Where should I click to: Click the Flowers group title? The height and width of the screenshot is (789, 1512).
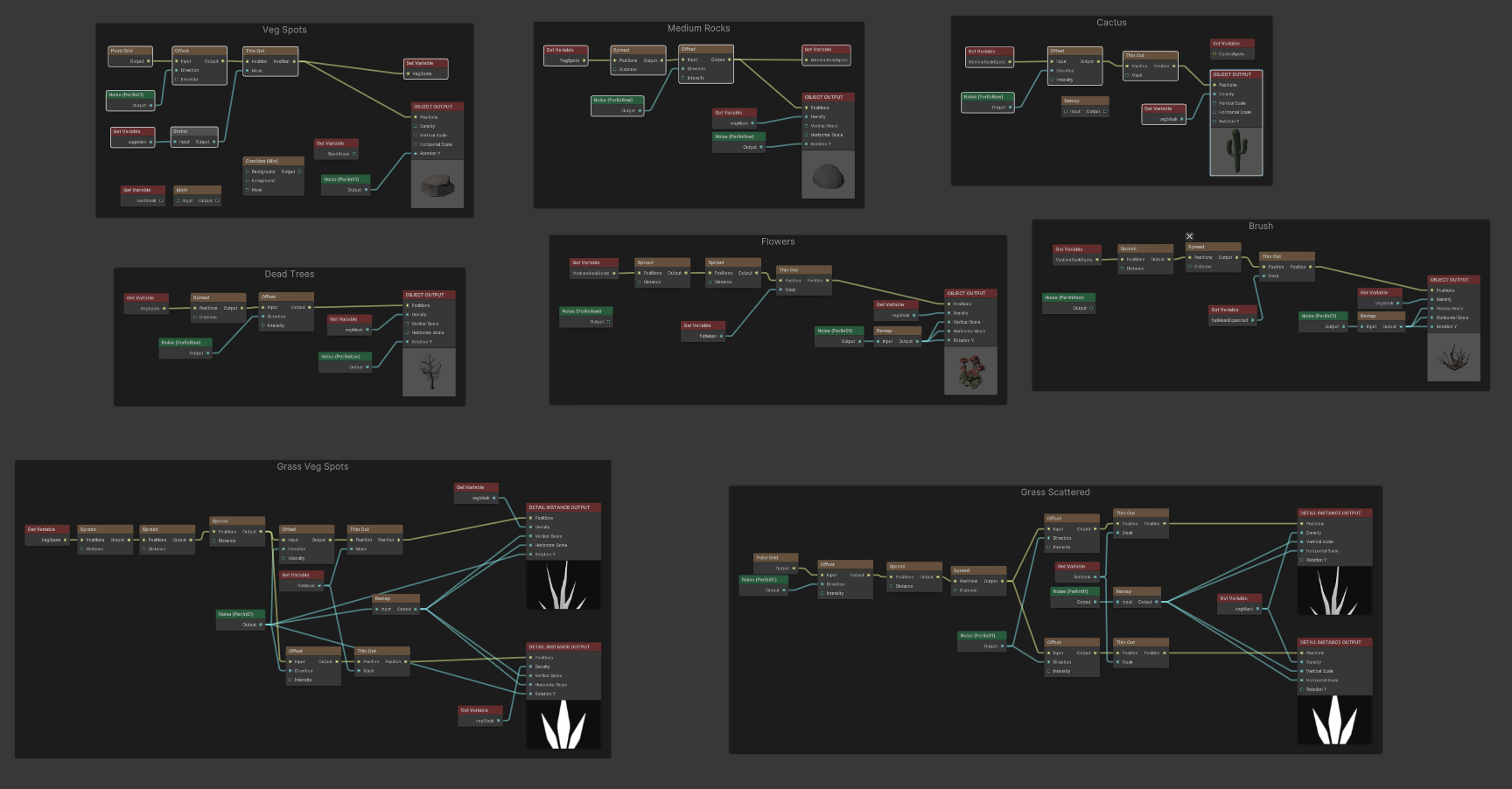[x=778, y=241]
